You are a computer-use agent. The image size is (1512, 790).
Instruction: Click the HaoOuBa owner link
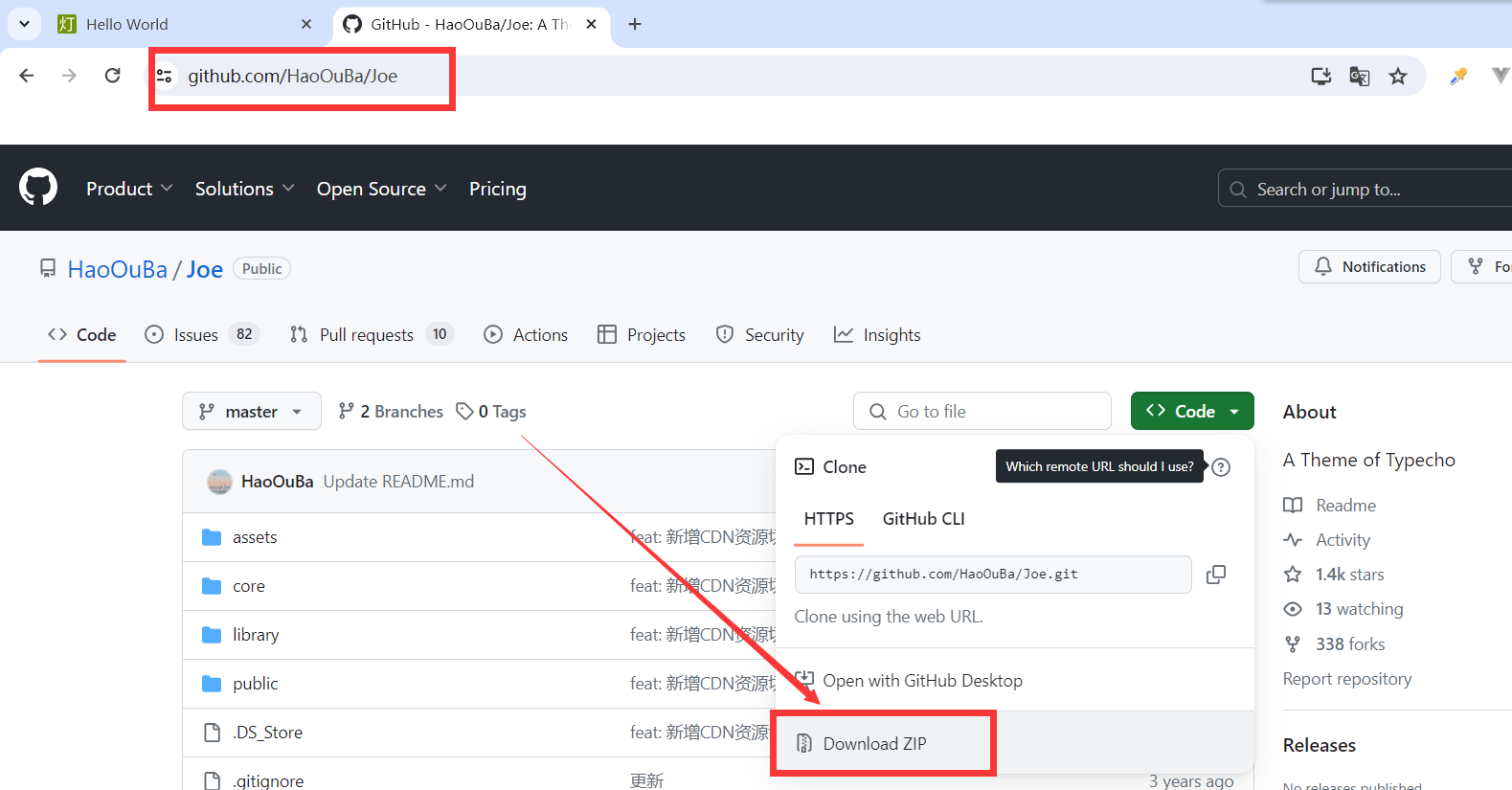click(118, 270)
